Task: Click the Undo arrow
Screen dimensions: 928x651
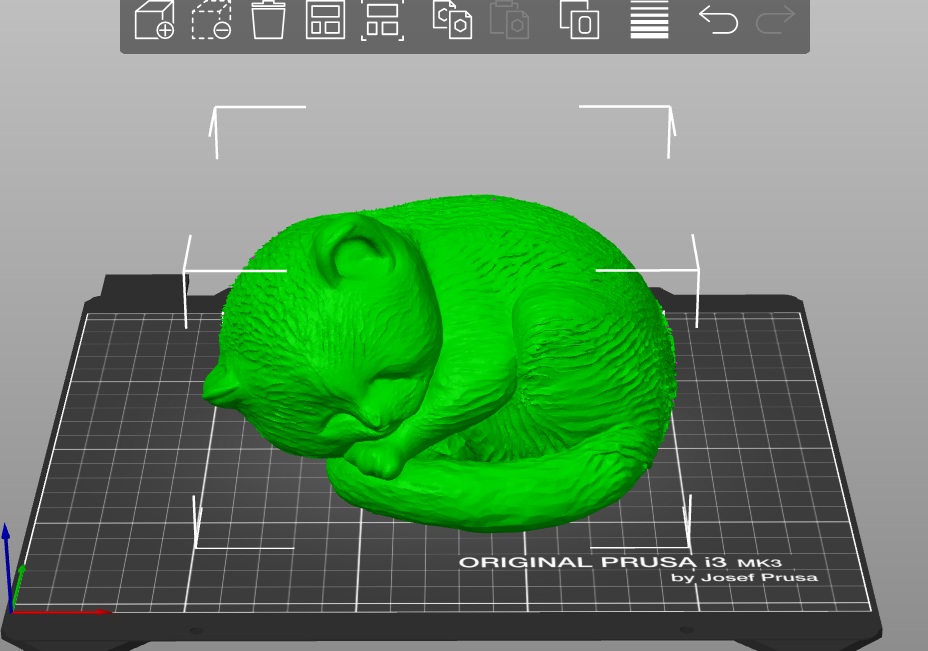Action: pos(718,20)
